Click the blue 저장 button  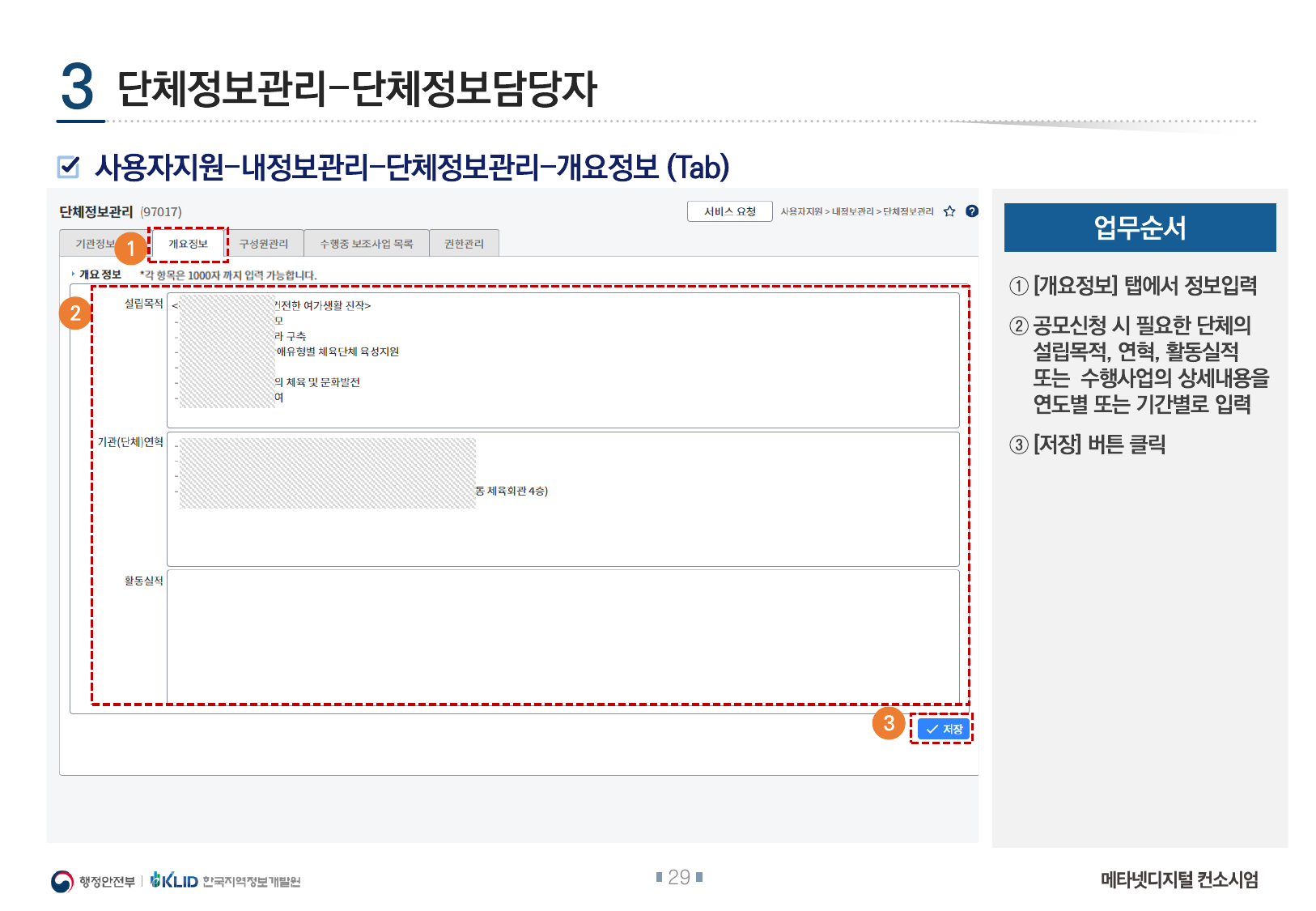click(944, 730)
